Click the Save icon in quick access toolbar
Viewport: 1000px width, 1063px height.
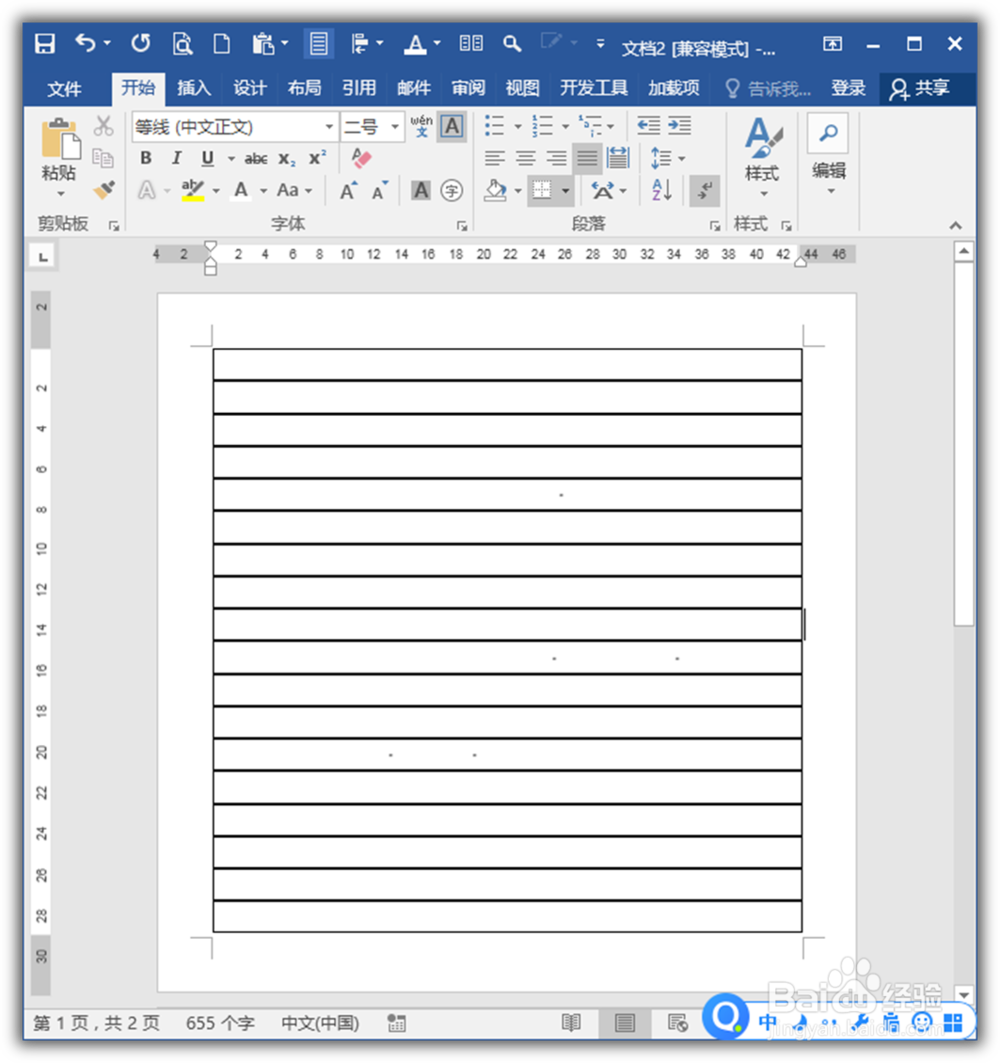click(x=45, y=44)
